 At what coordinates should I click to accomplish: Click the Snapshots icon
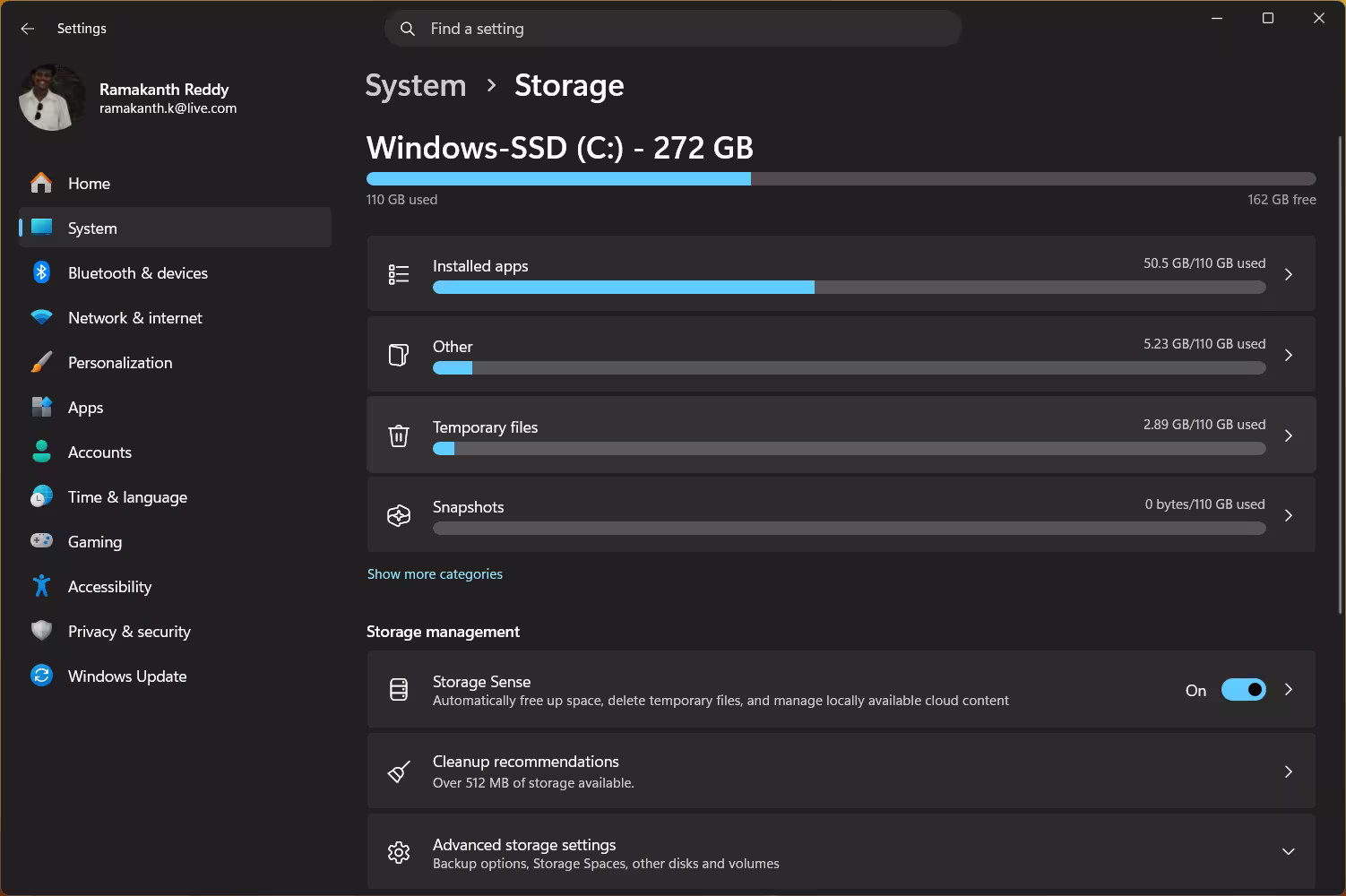399,515
